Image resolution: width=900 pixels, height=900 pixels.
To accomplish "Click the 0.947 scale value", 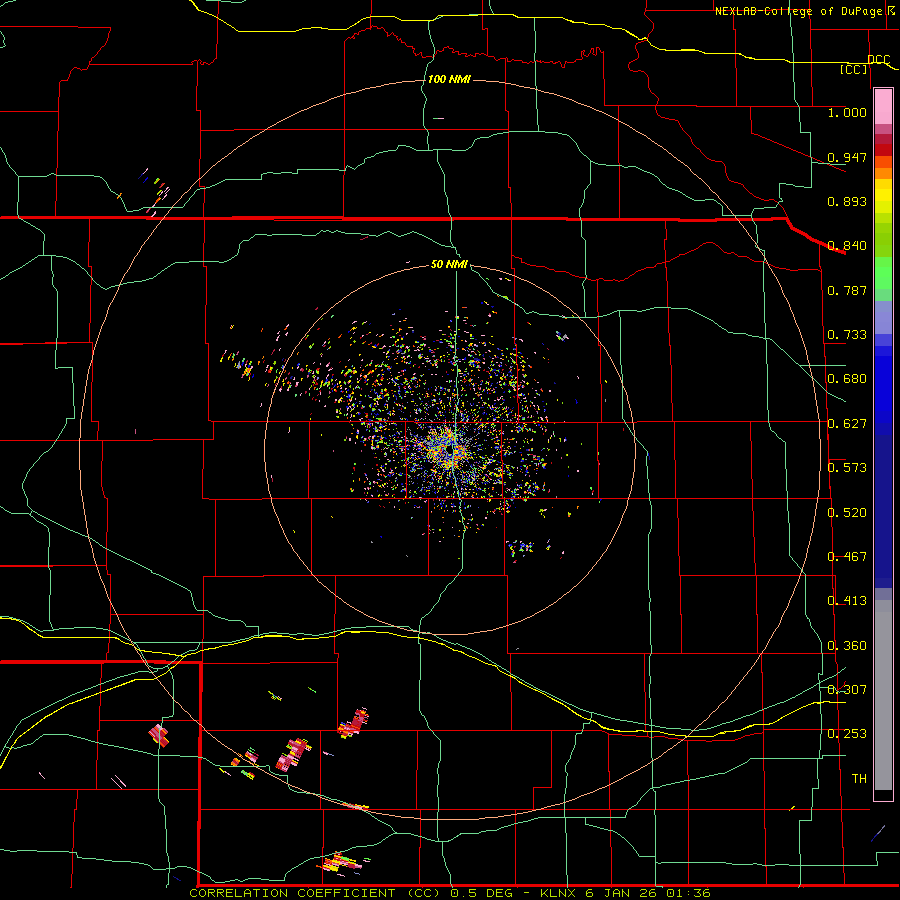I will pyautogui.click(x=847, y=157).
